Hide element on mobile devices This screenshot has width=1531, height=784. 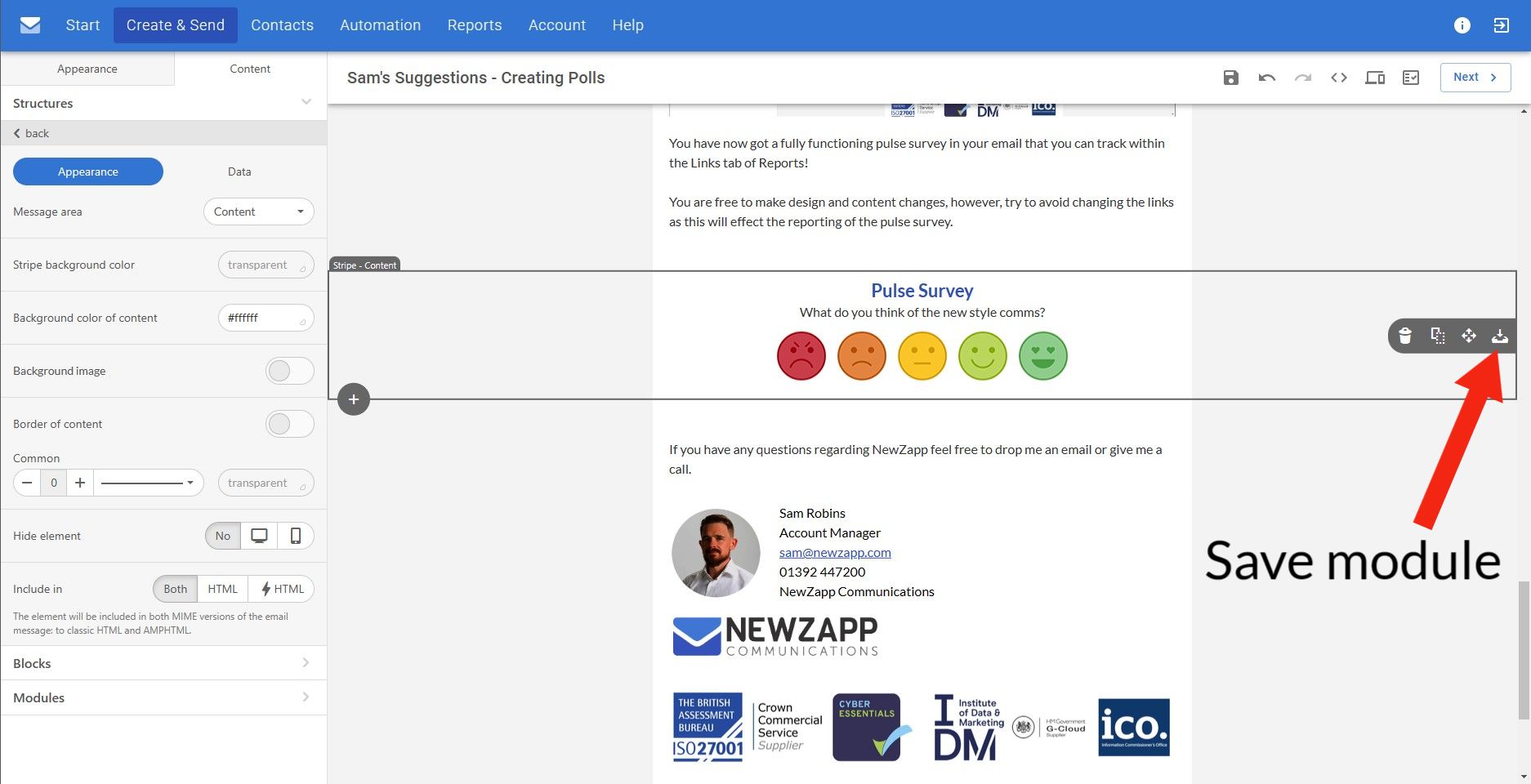(296, 536)
